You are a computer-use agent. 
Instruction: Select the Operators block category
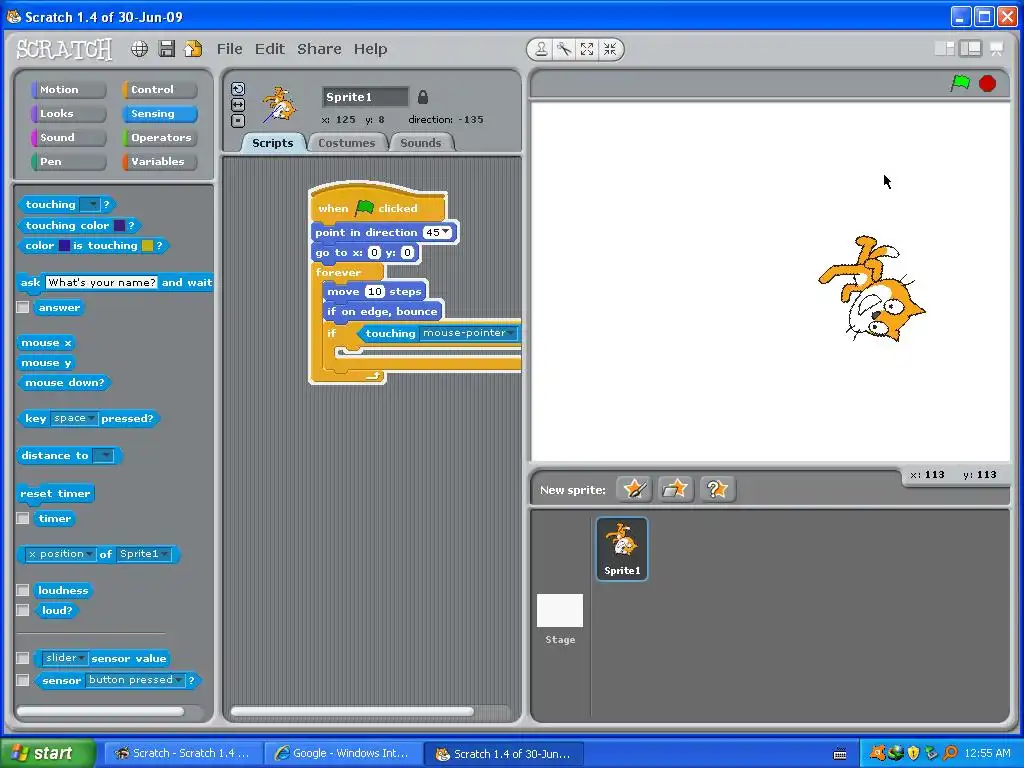pyautogui.click(x=159, y=138)
